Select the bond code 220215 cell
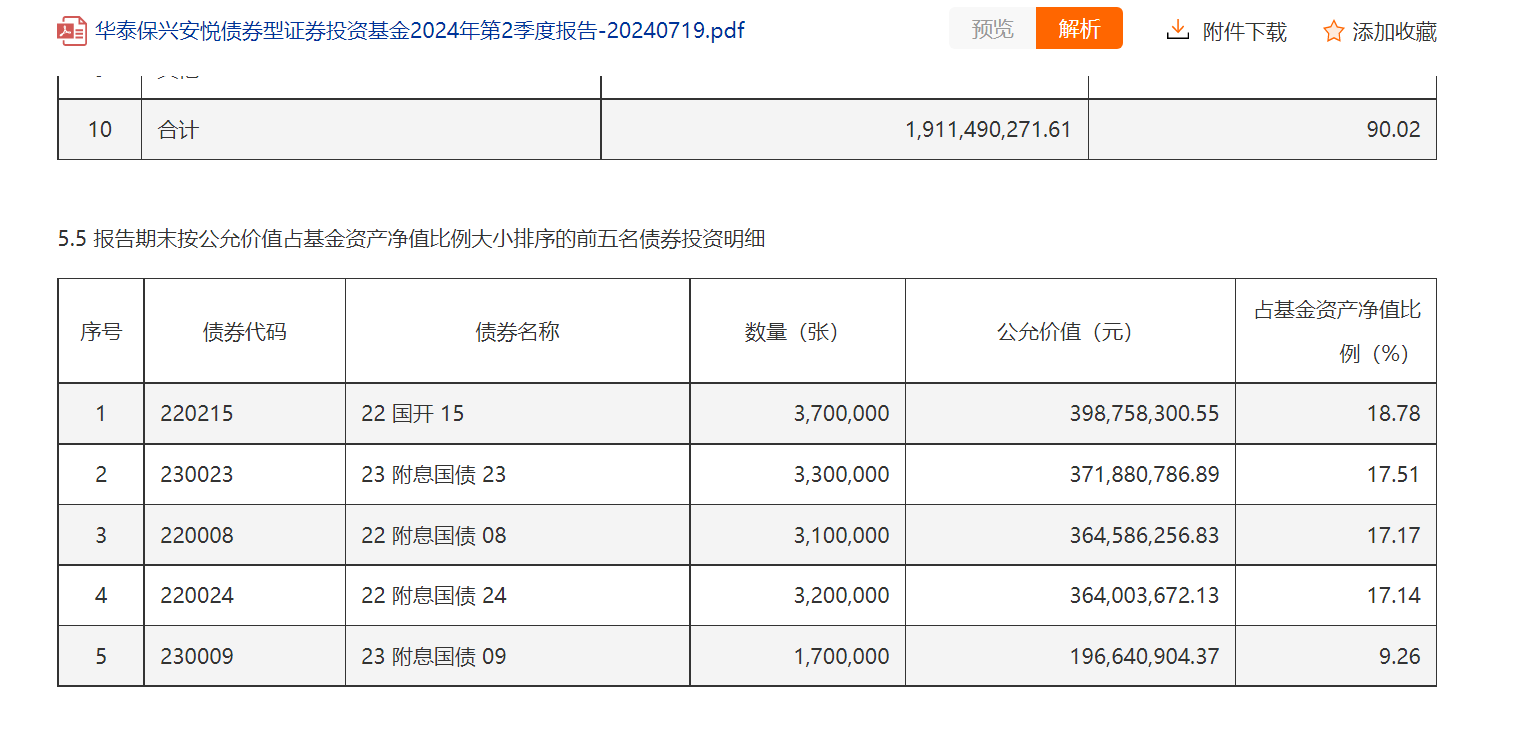Screen dimensions: 1540x733 point(197,414)
